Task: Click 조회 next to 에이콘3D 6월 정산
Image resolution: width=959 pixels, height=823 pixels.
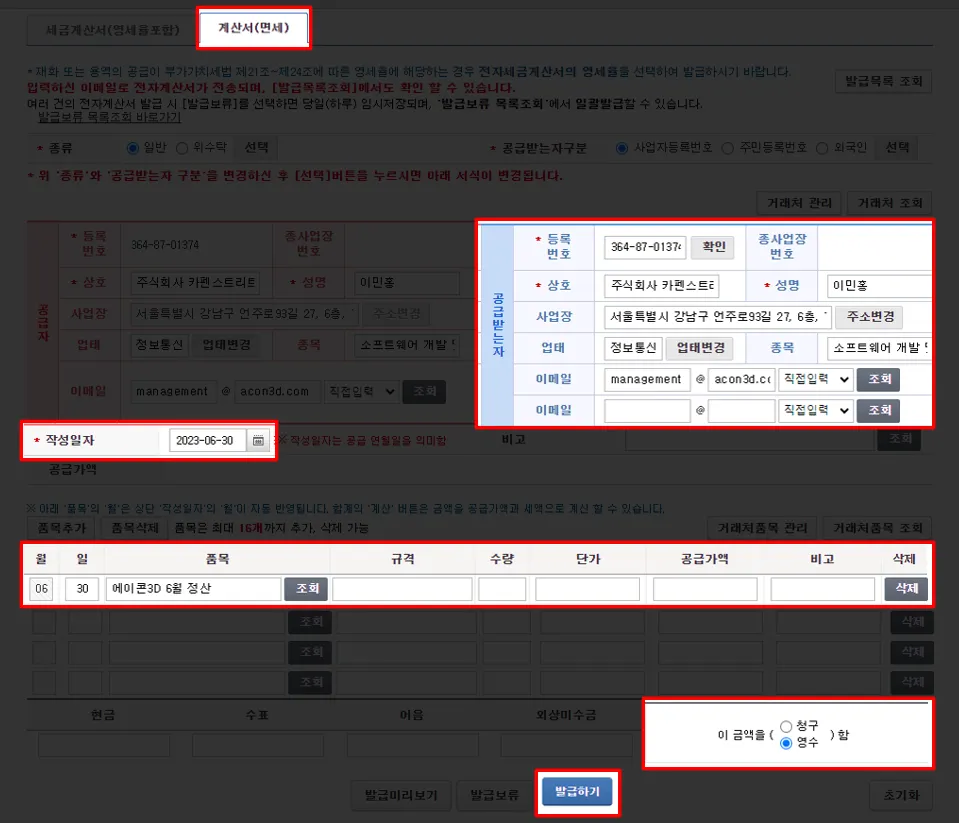Action: point(306,589)
